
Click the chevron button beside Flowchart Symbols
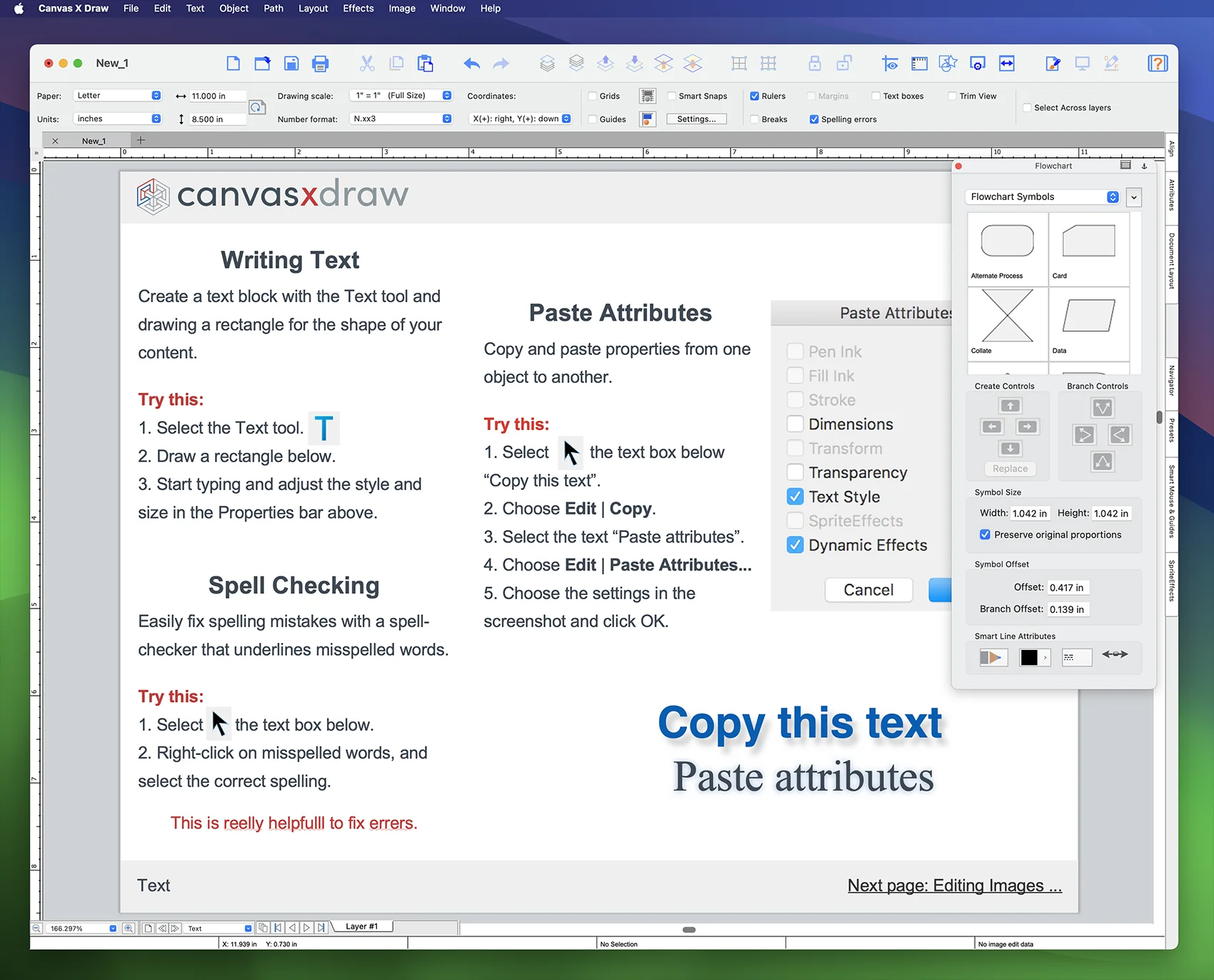tap(1134, 196)
